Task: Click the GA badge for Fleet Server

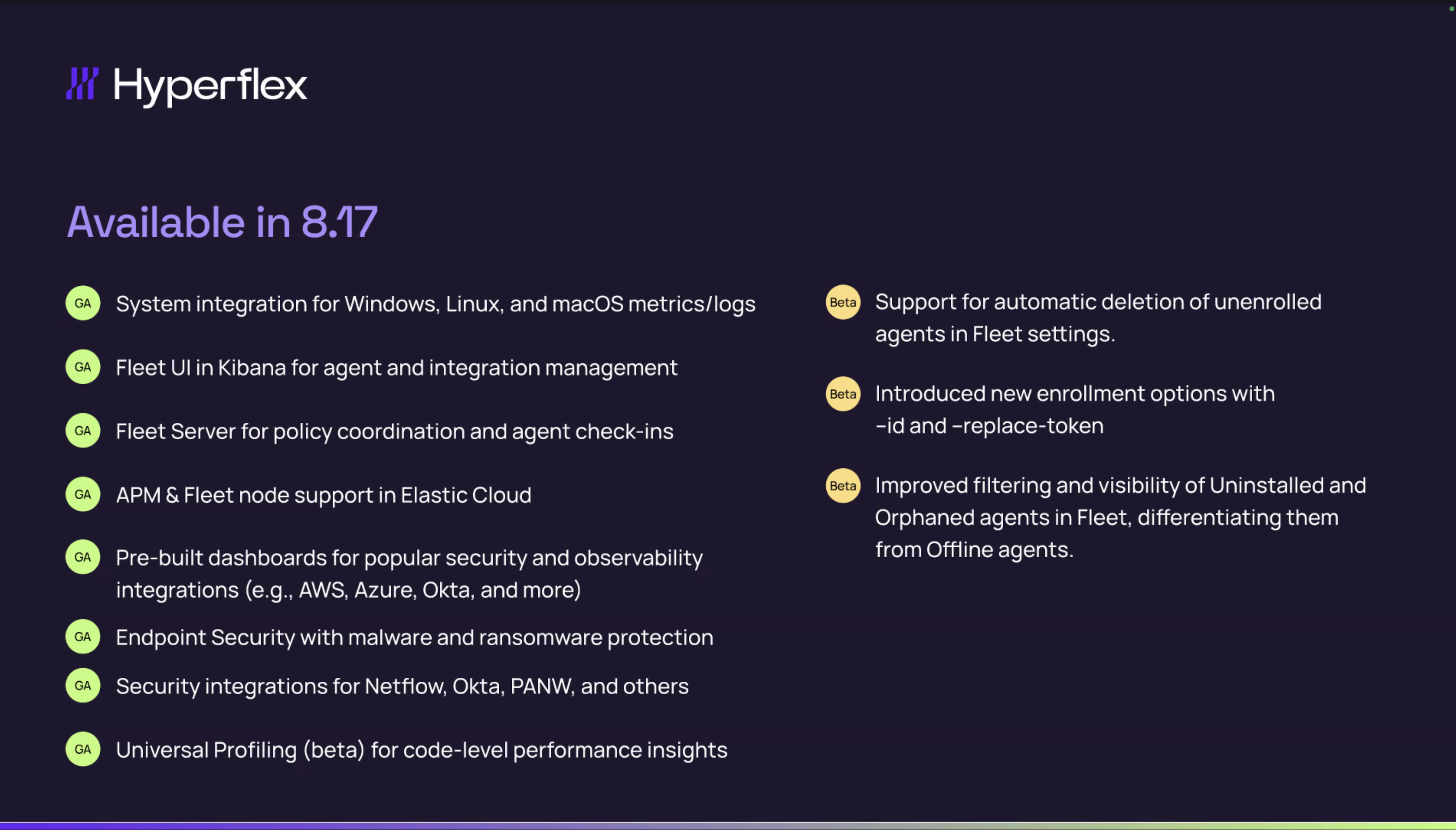Action: point(82,431)
